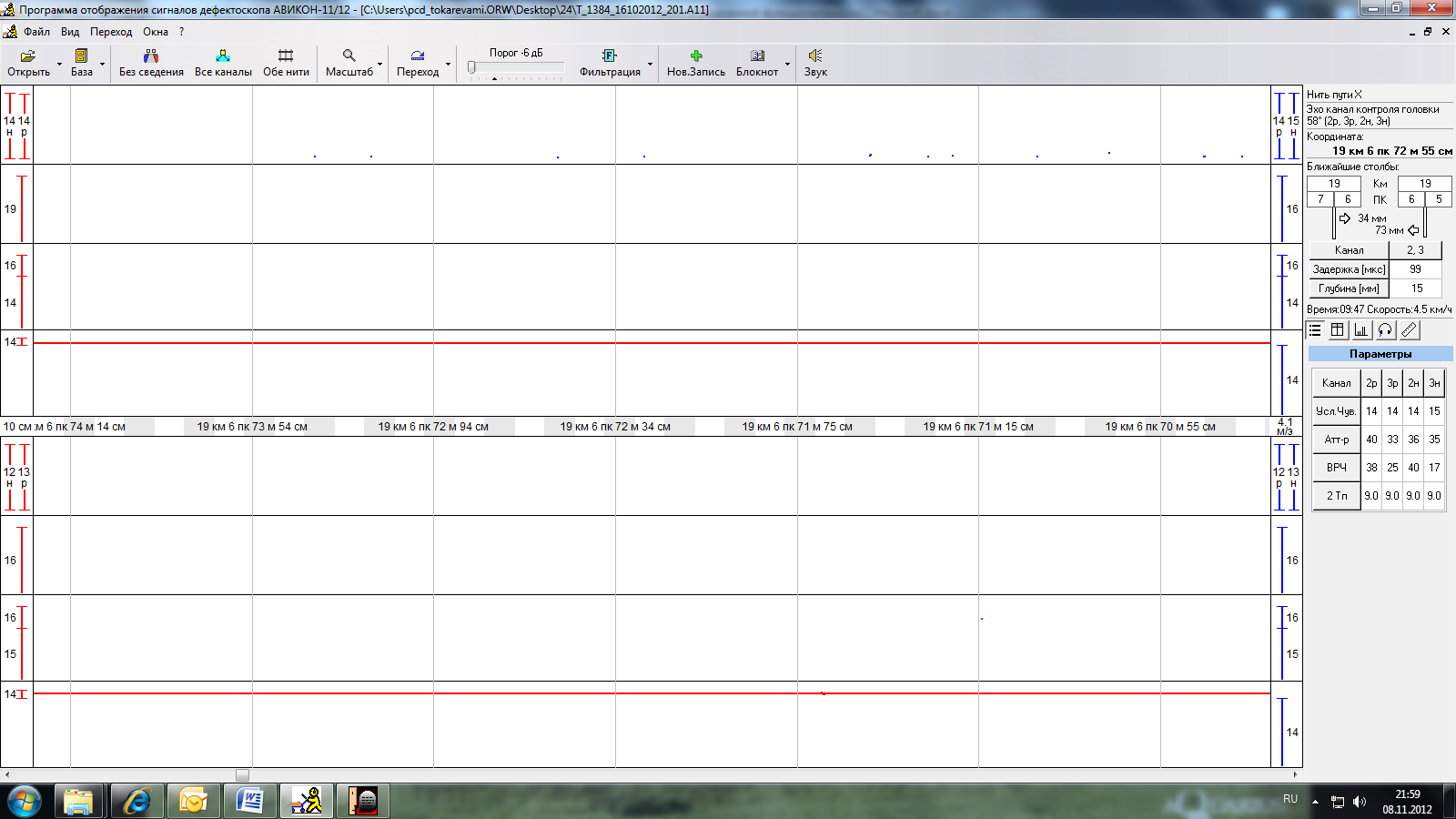Click the horizontal scrollbar right arrow
Viewport: 1456px width, 819px height.
point(1295,775)
